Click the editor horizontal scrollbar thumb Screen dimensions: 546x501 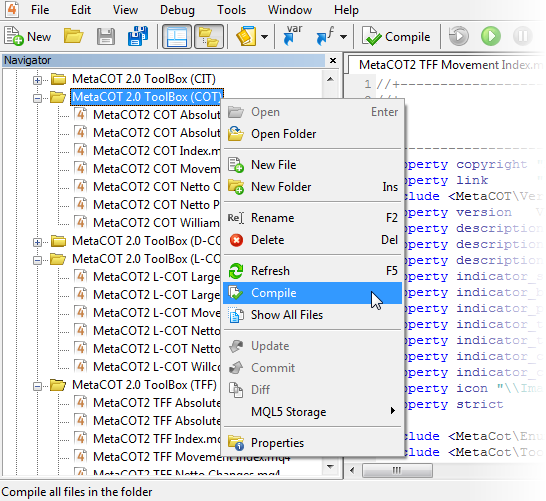[x=397, y=470]
